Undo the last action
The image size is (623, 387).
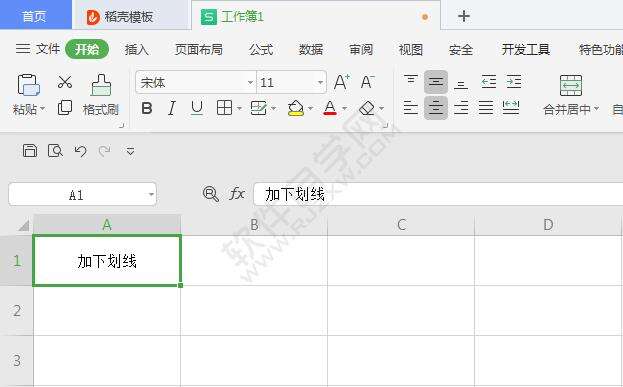[x=80, y=151]
